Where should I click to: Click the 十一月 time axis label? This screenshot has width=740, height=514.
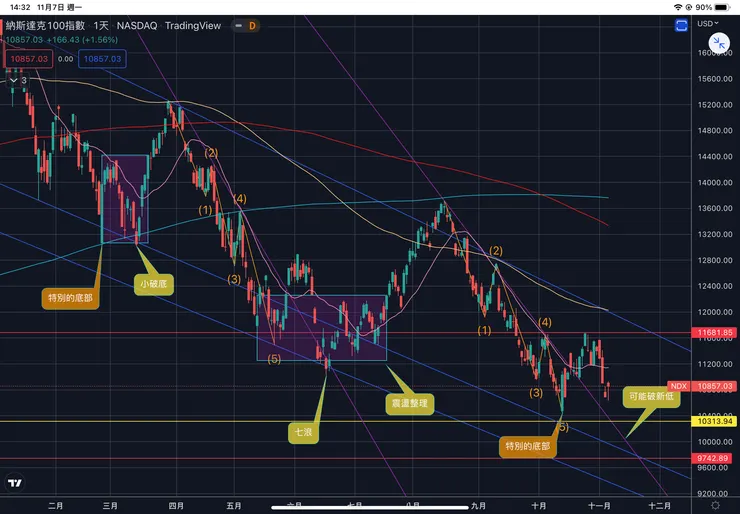coord(599,506)
